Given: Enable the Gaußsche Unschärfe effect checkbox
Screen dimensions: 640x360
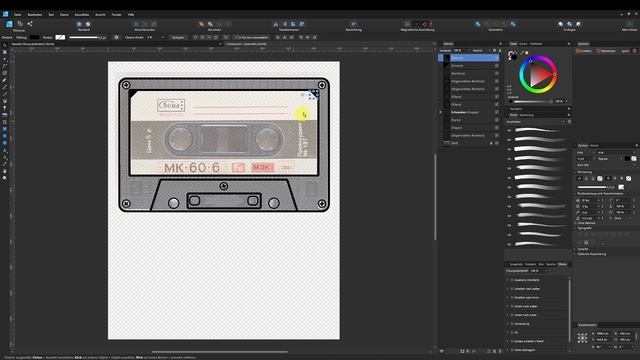Looking at the screenshot, I should coord(512,280).
